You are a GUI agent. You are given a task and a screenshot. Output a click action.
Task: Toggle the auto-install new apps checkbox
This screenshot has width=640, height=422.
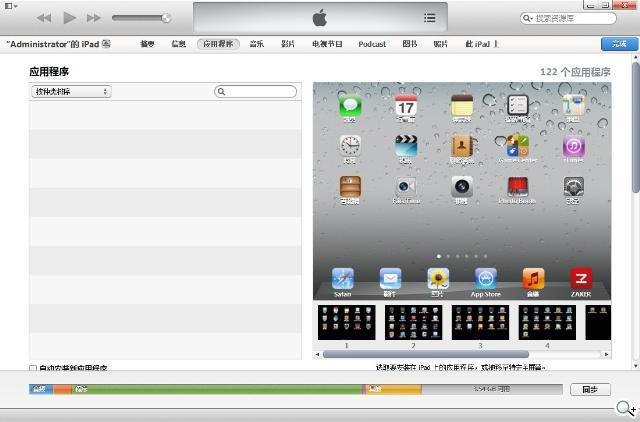coord(33,368)
